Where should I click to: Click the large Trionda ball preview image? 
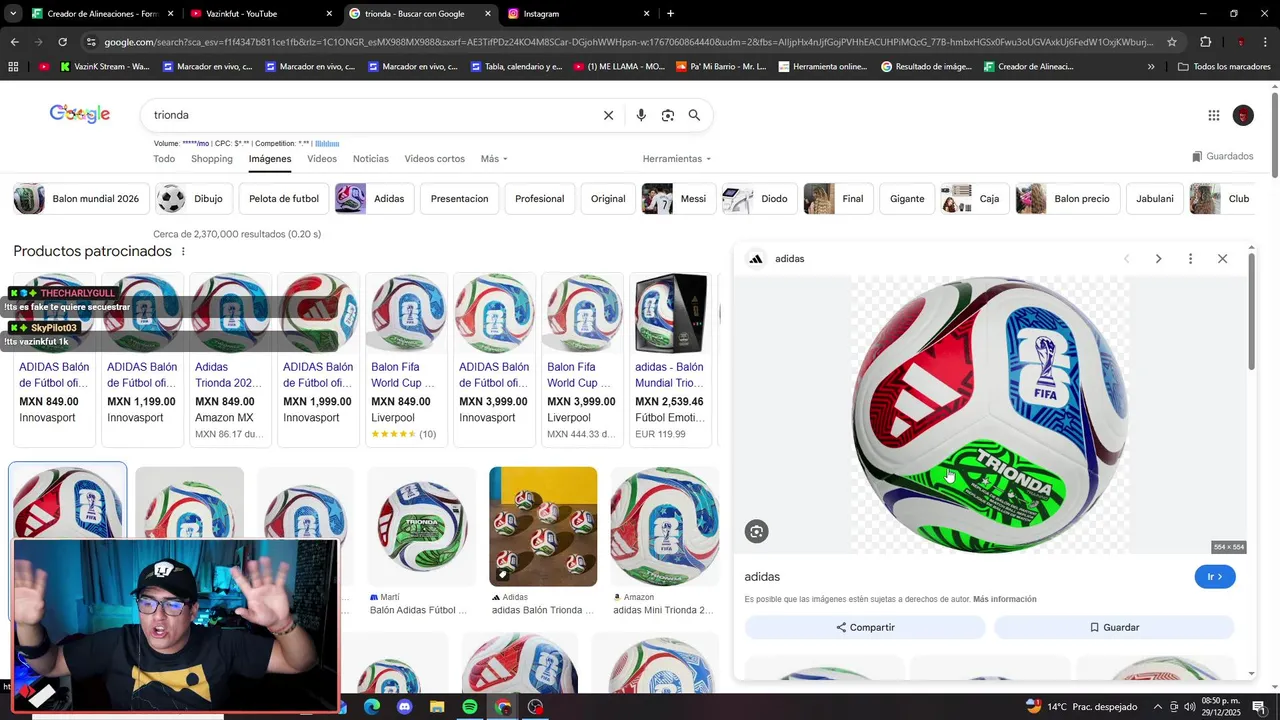tap(990, 415)
